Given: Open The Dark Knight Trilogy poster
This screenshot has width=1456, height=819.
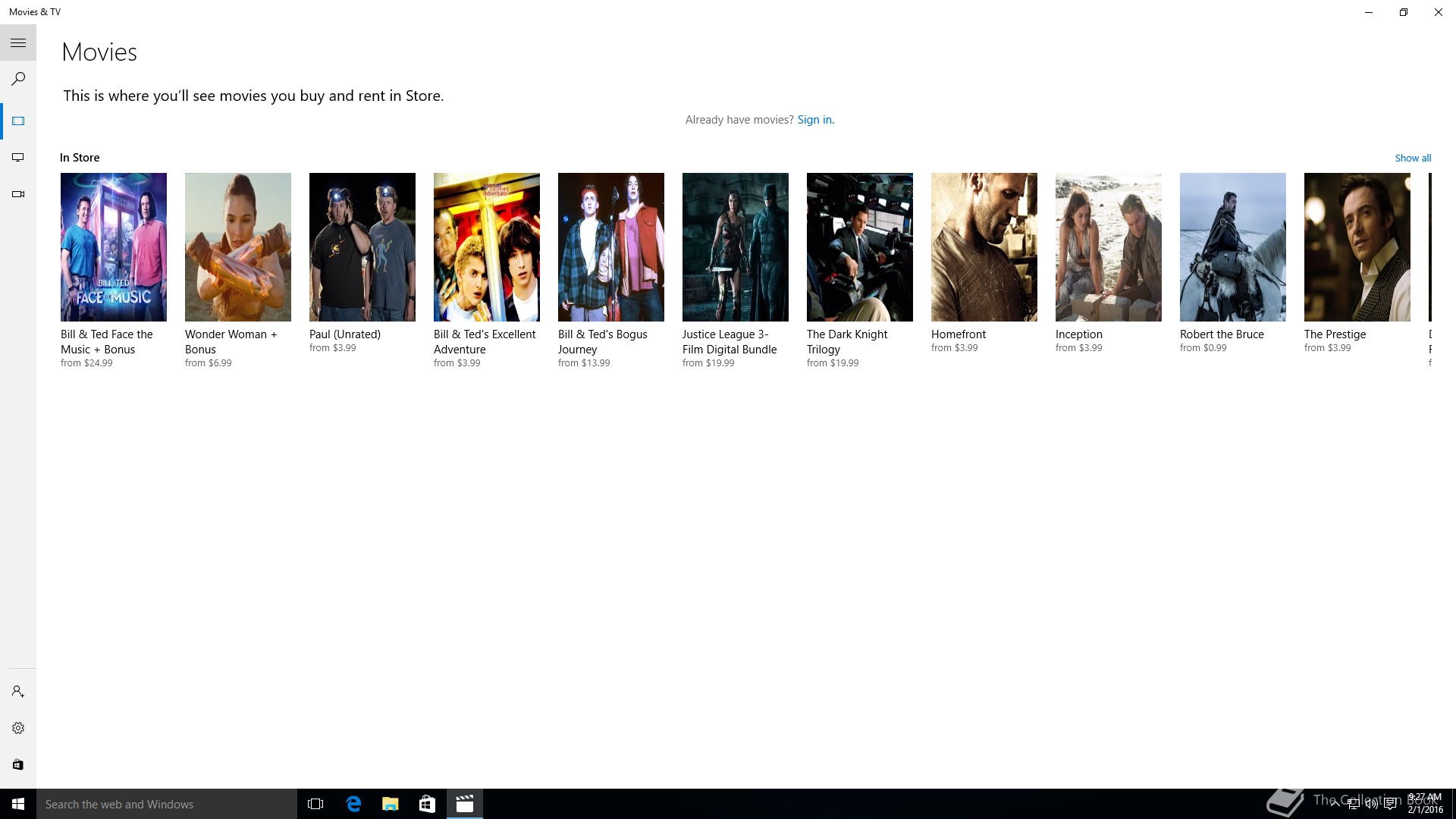Looking at the screenshot, I should (x=860, y=247).
